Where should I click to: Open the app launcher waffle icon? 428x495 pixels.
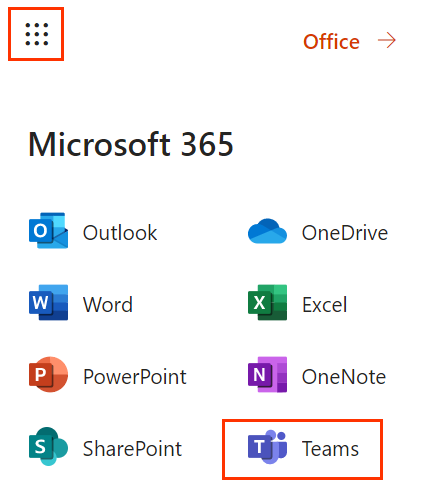[37, 34]
